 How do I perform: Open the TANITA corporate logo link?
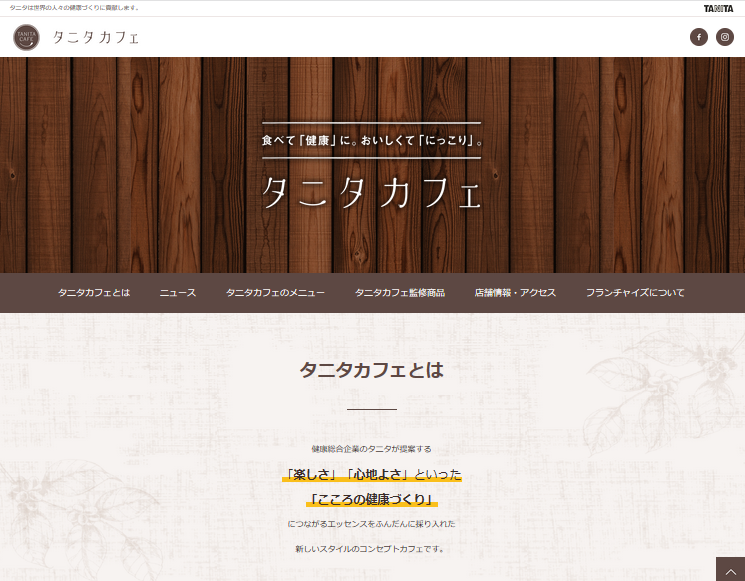(x=718, y=9)
